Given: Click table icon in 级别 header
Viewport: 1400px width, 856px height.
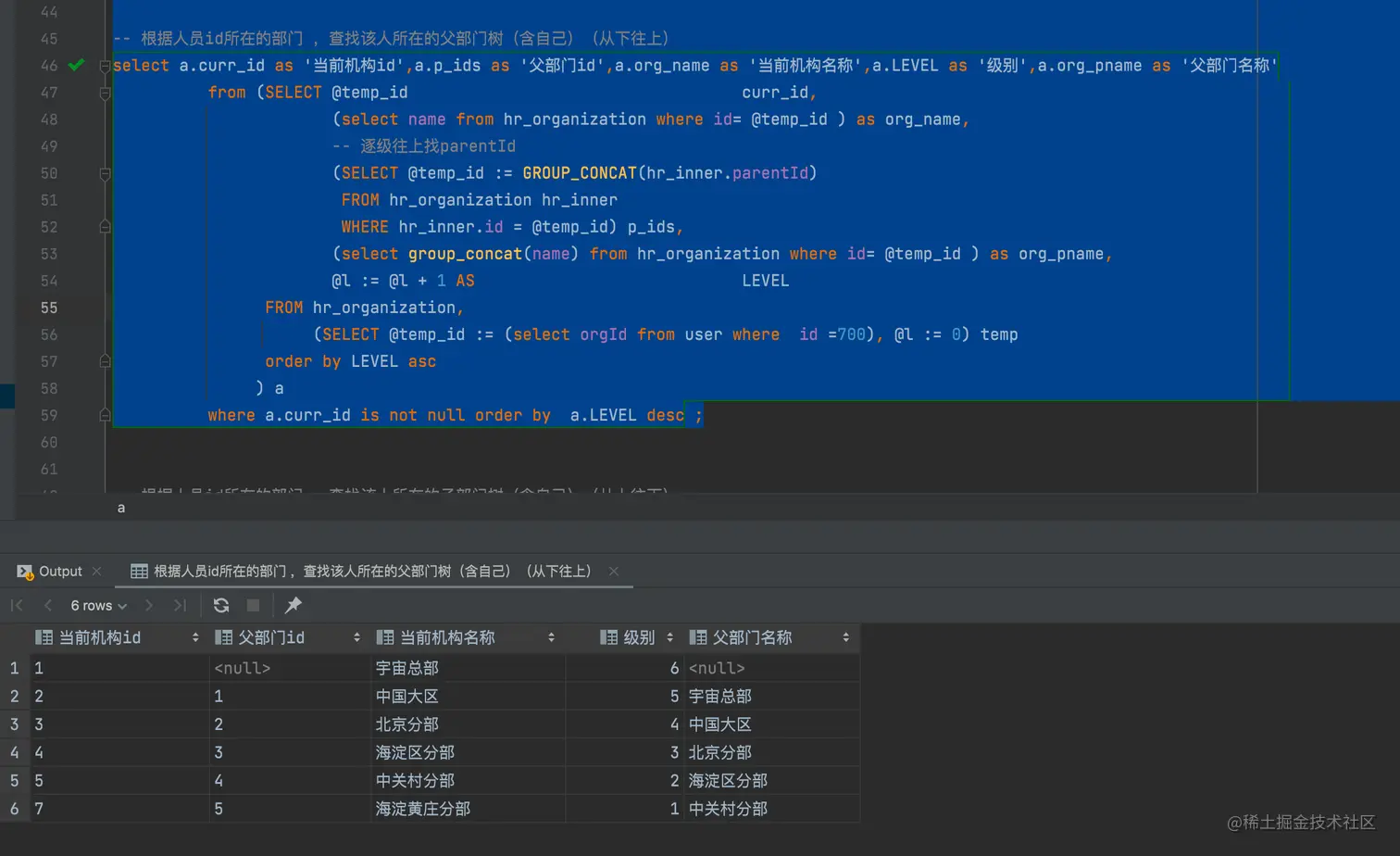Looking at the screenshot, I should (x=608, y=637).
